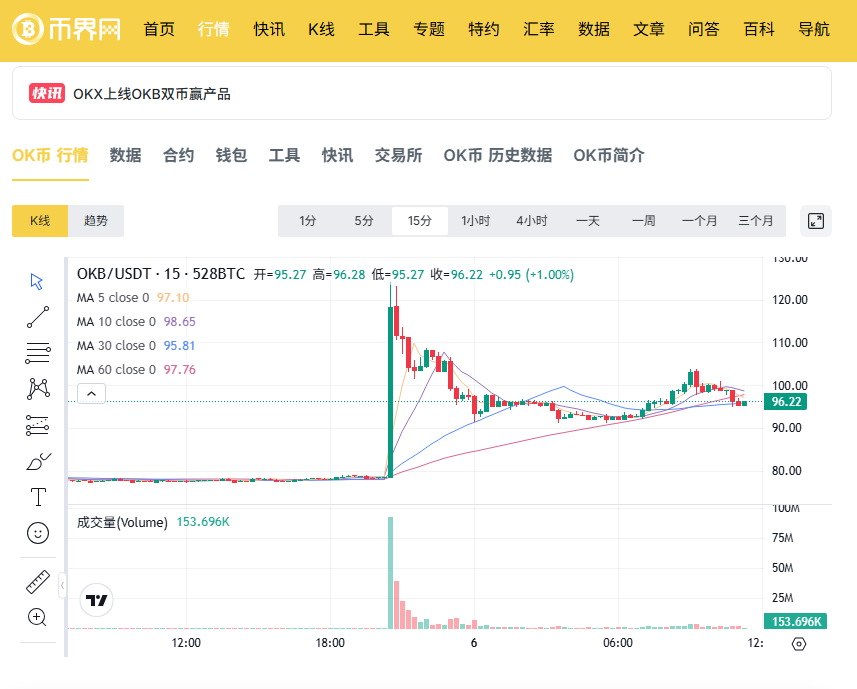The image size is (857, 689).
Task: Select the 5分 timeframe
Action: coord(363,221)
